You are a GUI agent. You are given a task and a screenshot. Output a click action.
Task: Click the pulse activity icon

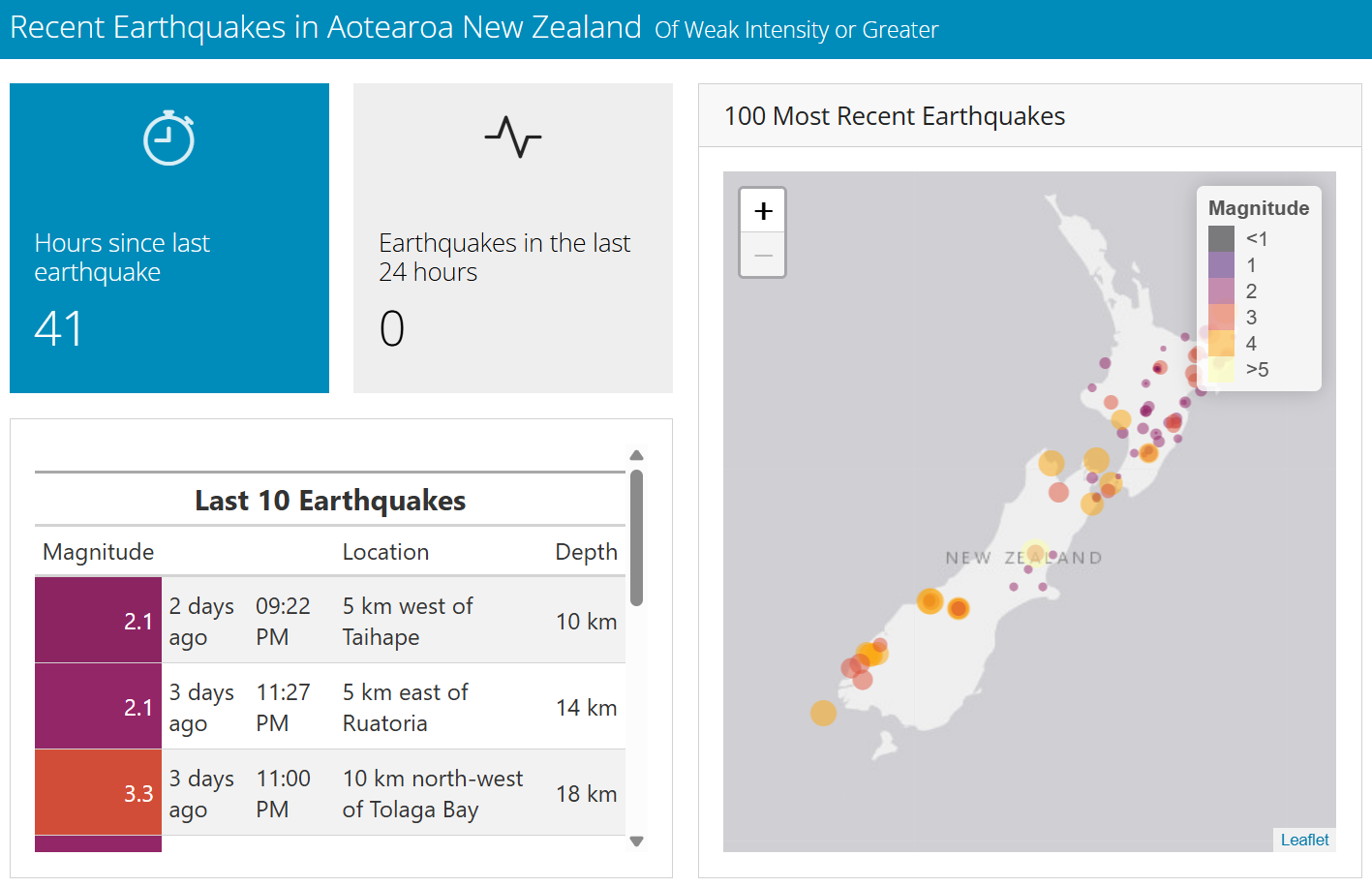click(512, 137)
